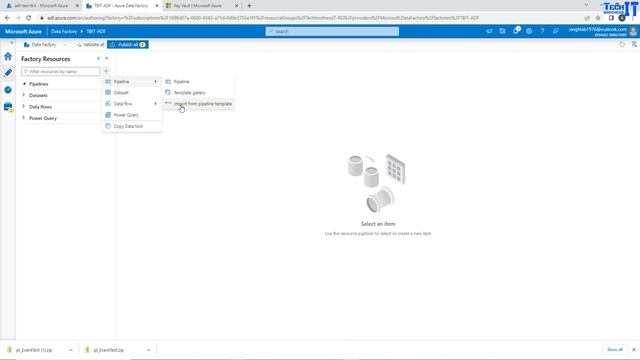Viewport: 640px width, 360px height.
Task: Collapse all Factory Resources with the double chevron icon
Action: [98, 59]
